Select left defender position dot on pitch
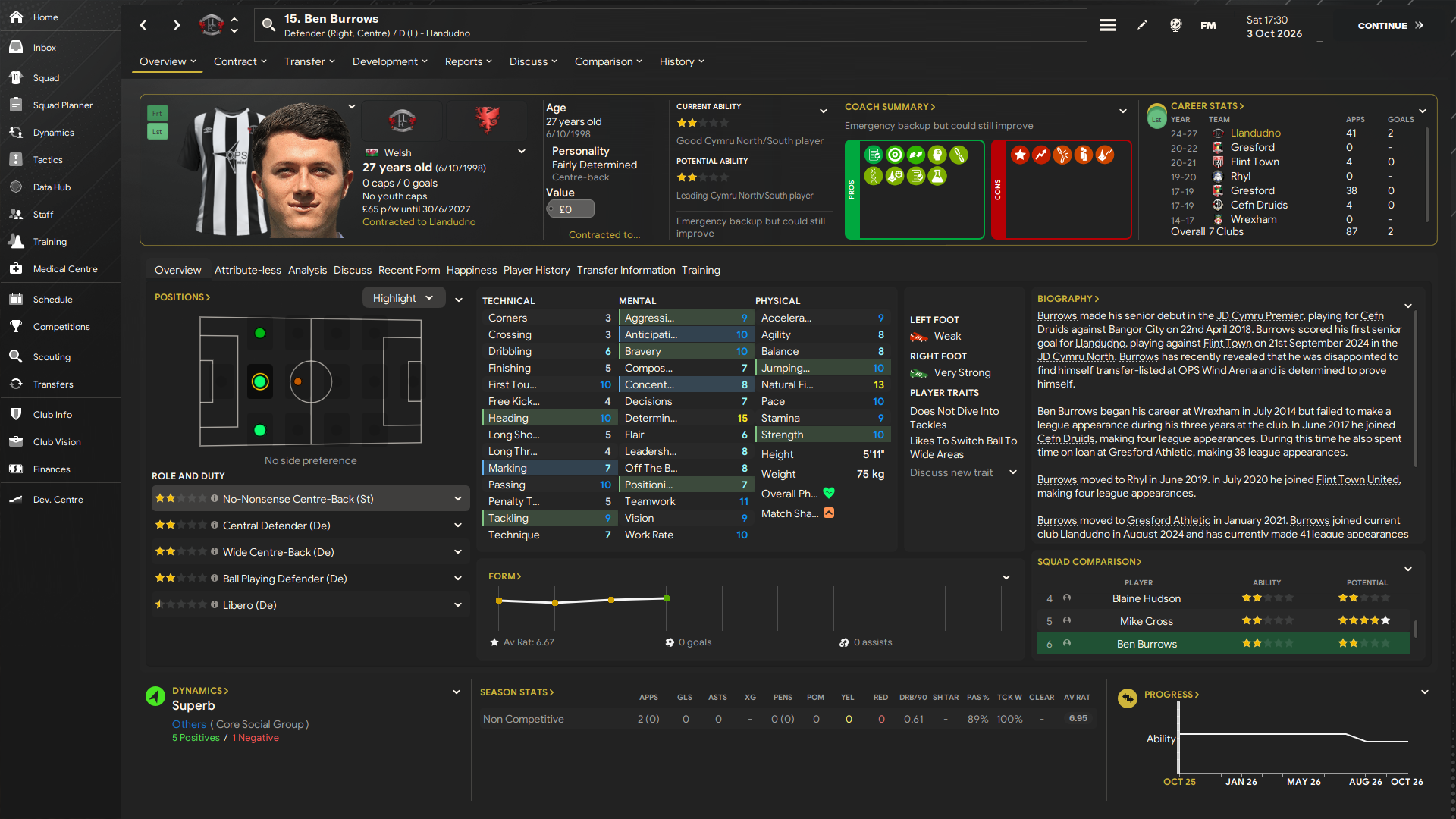Screen dimensions: 1456x819 tap(260, 333)
